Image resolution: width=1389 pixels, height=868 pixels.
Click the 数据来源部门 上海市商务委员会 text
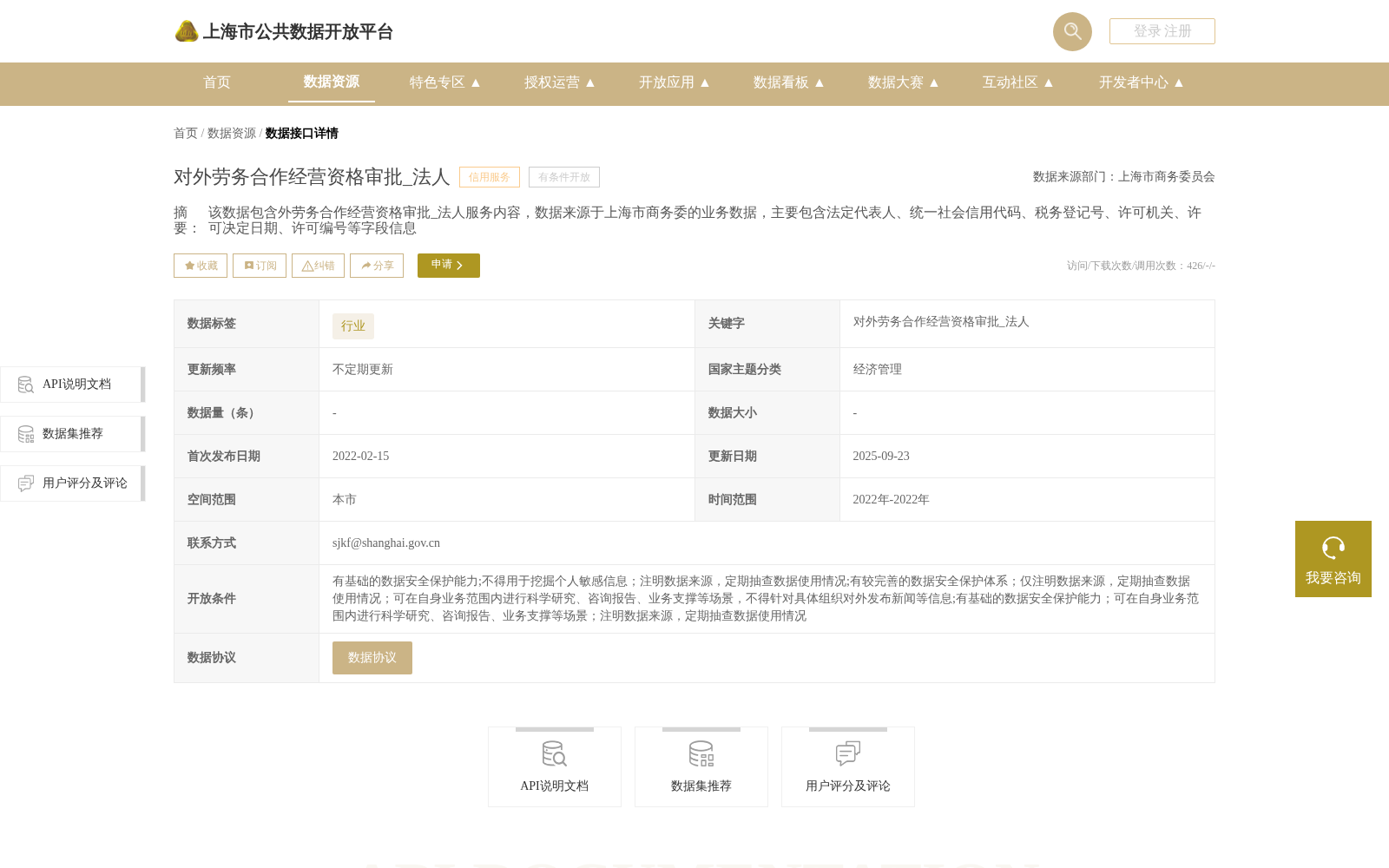(x=1124, y=177)
